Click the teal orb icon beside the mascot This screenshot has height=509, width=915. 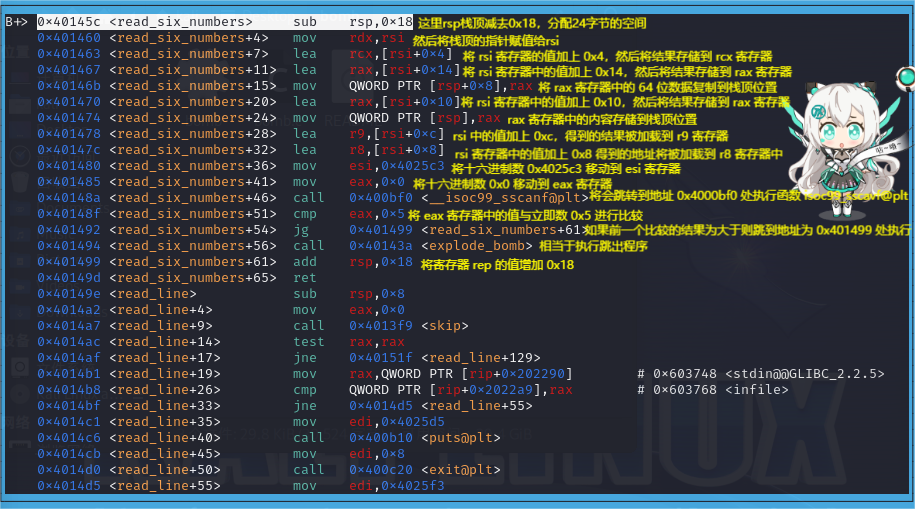(x=905, y=76)
